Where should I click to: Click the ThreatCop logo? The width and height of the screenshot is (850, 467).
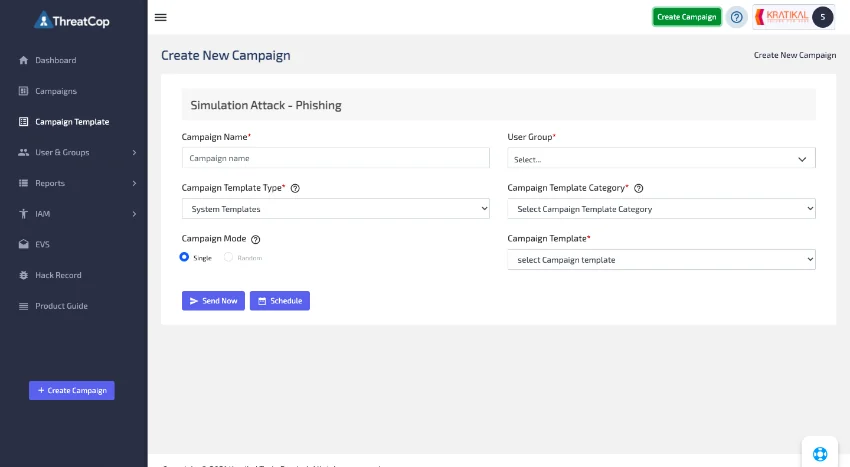point(72,21)
